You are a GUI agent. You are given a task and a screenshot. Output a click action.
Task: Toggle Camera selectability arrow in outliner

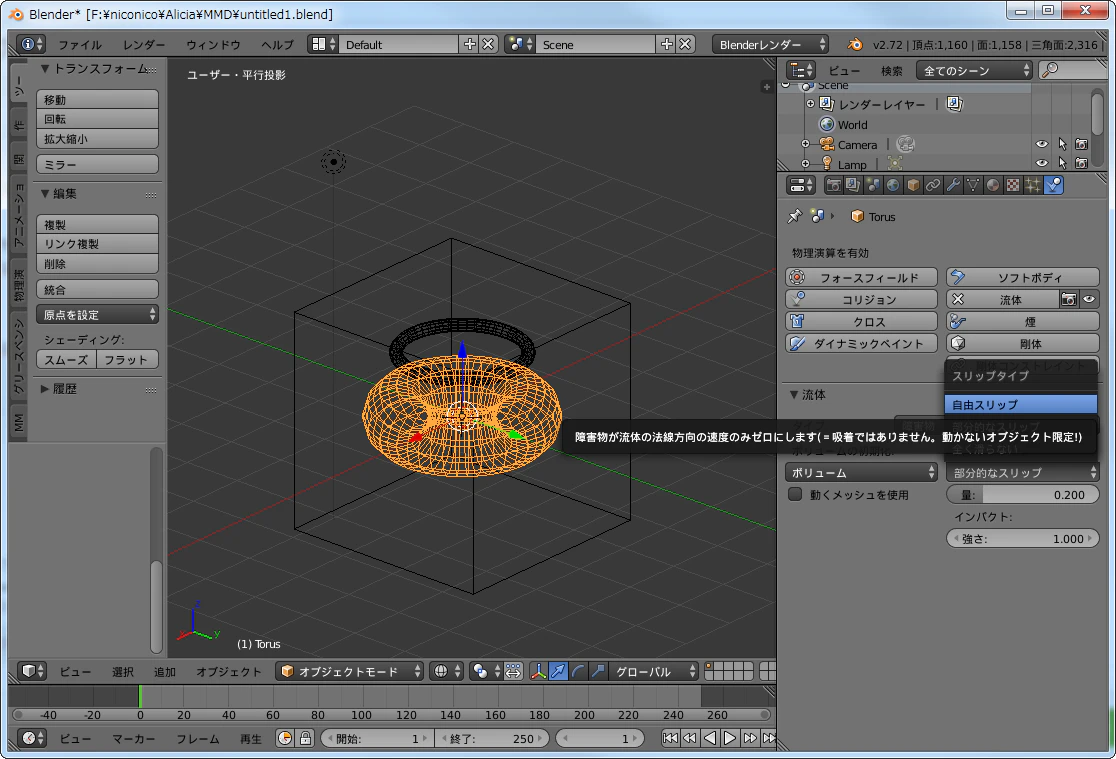pos(1062,144)
